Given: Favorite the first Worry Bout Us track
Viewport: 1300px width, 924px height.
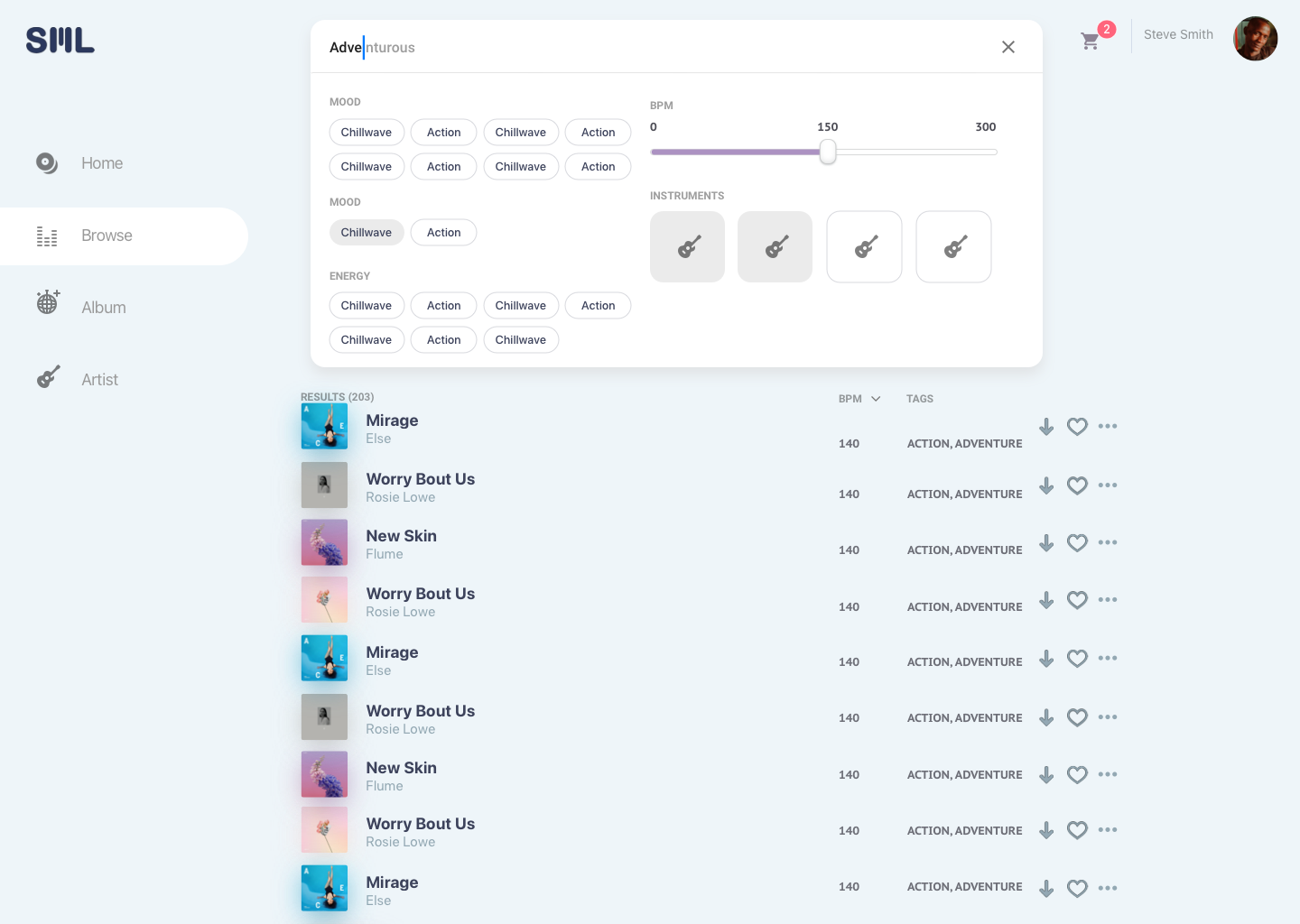Looking at the screenshot, I should tap(1077, 485).
